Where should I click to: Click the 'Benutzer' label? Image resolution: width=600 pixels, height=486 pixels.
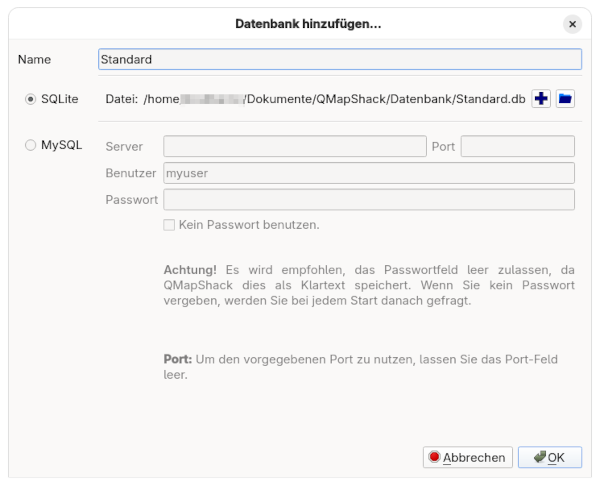pos(130,173)
